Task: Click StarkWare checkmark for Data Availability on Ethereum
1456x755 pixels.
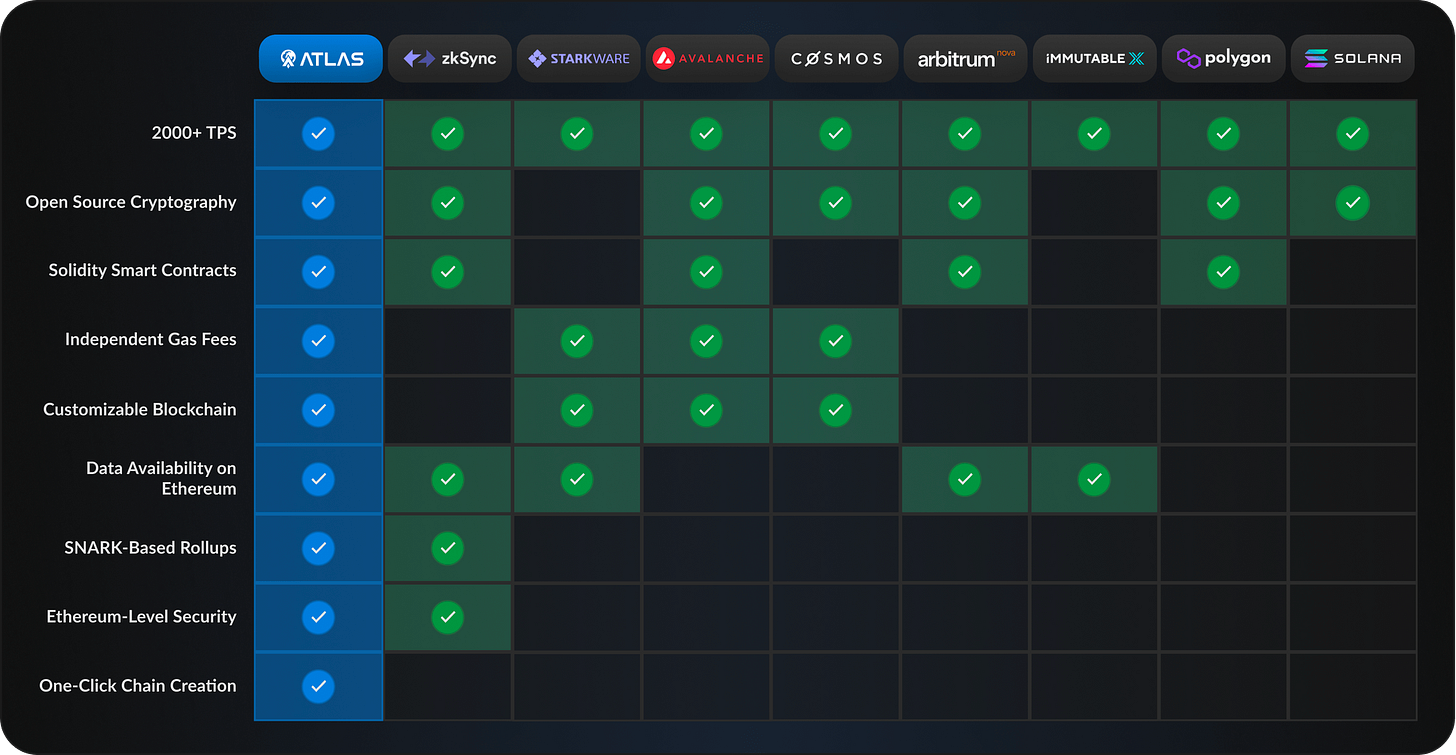Action: point(576,479)
